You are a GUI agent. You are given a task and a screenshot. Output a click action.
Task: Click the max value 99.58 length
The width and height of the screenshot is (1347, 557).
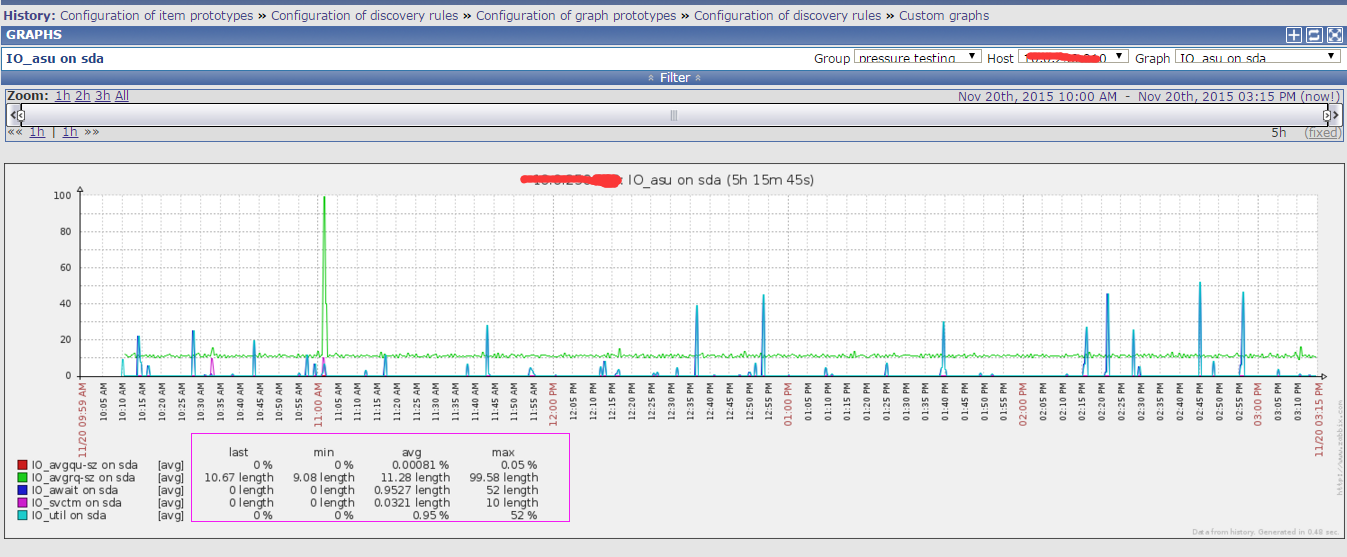pos(506,478)
